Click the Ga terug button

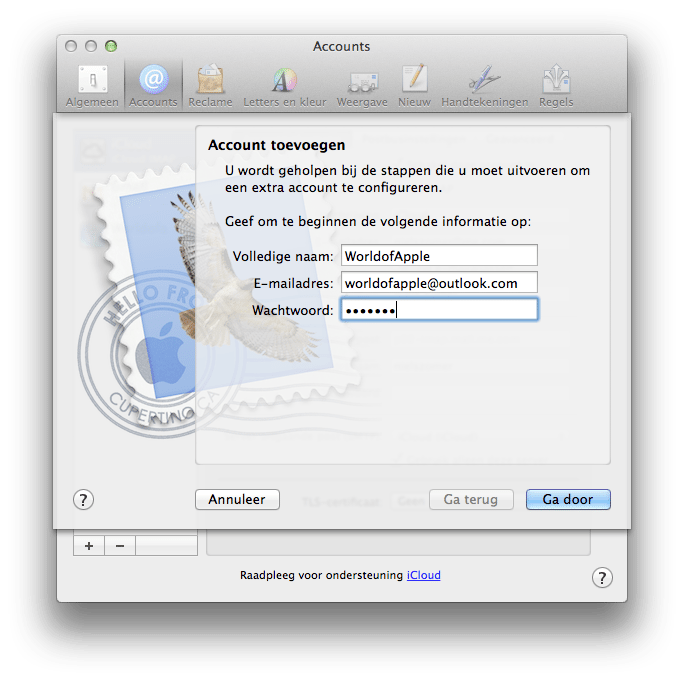[471, 499]
